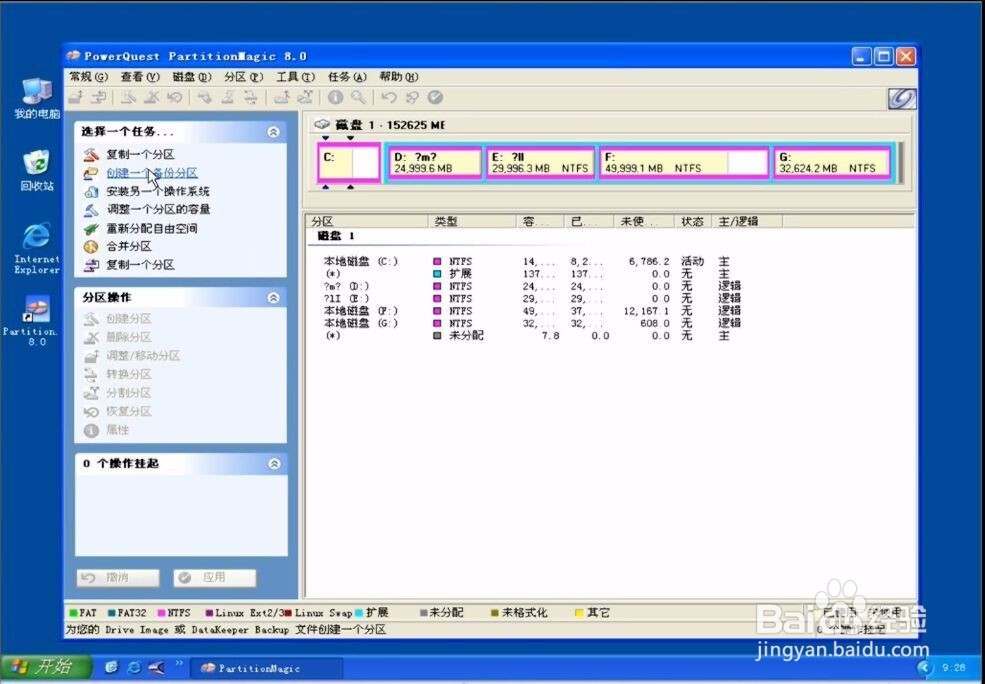Viewport: 985px width, 684px height.
Task: Click 转换分区 operation
Action: (x=129, y=374)
